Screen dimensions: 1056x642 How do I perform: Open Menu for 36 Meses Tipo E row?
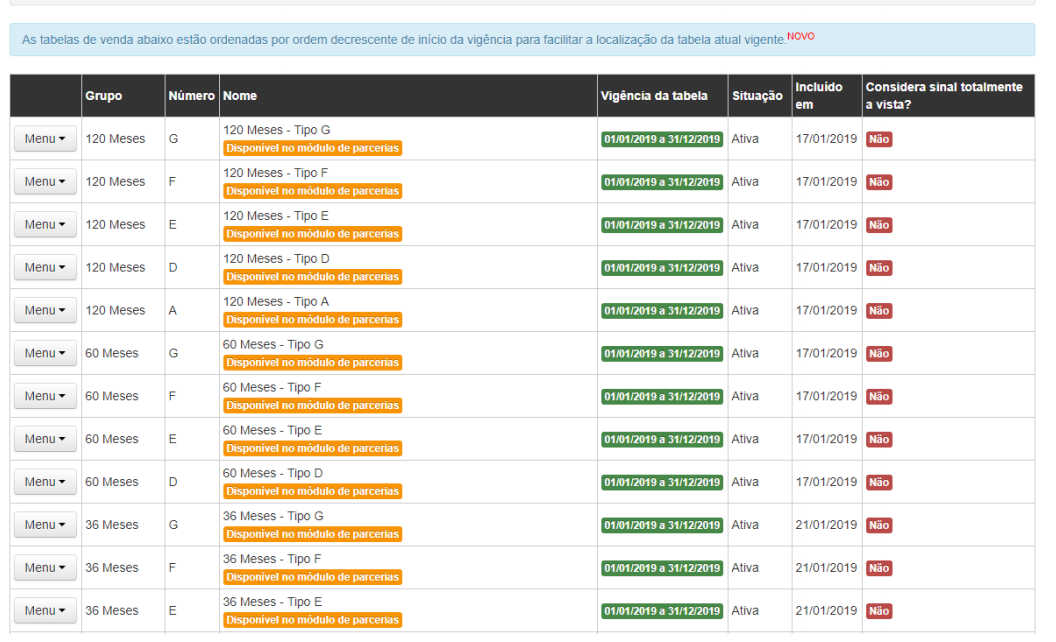coord(45,611)
